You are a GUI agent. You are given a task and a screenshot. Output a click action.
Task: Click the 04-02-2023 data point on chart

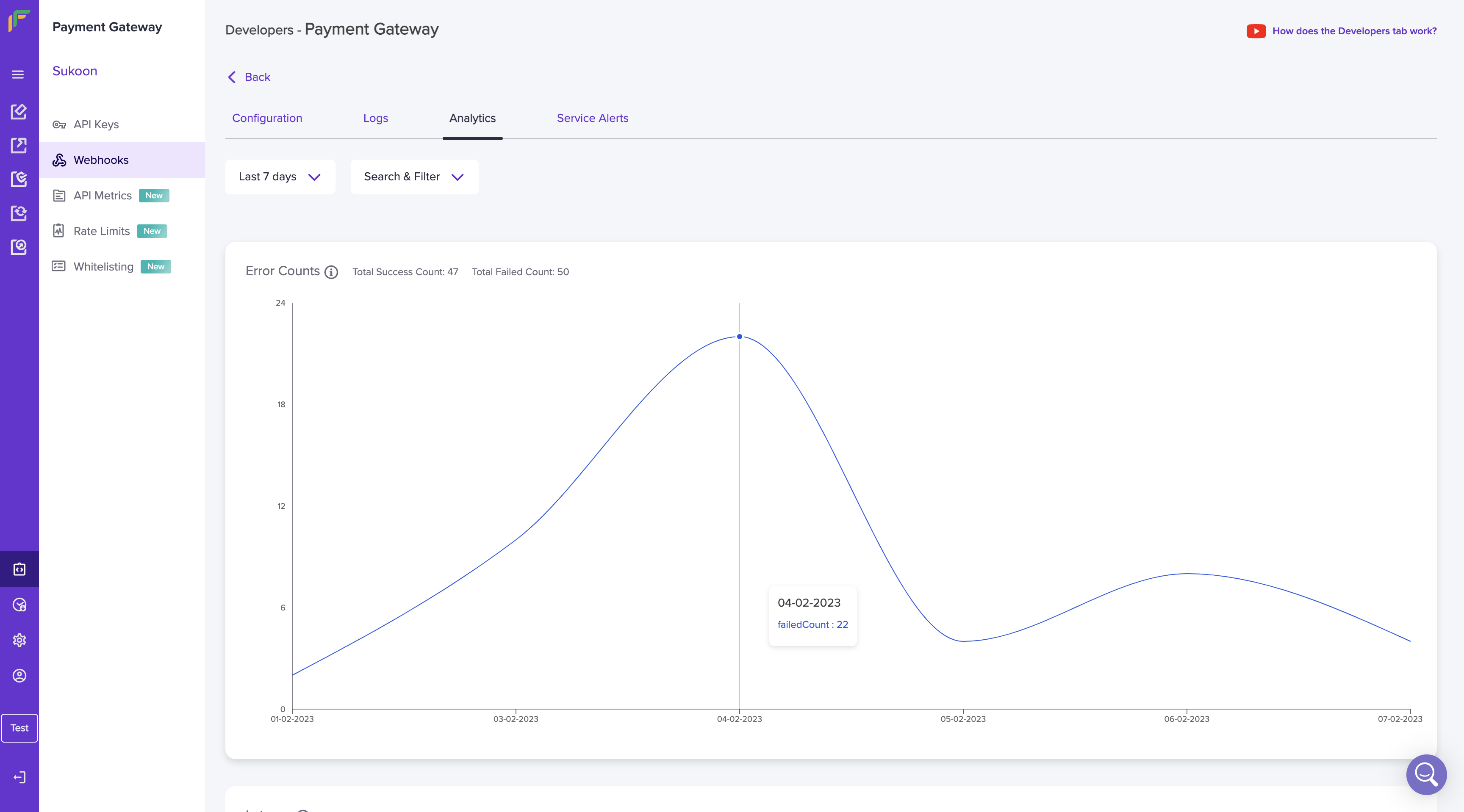pos(739,337)
